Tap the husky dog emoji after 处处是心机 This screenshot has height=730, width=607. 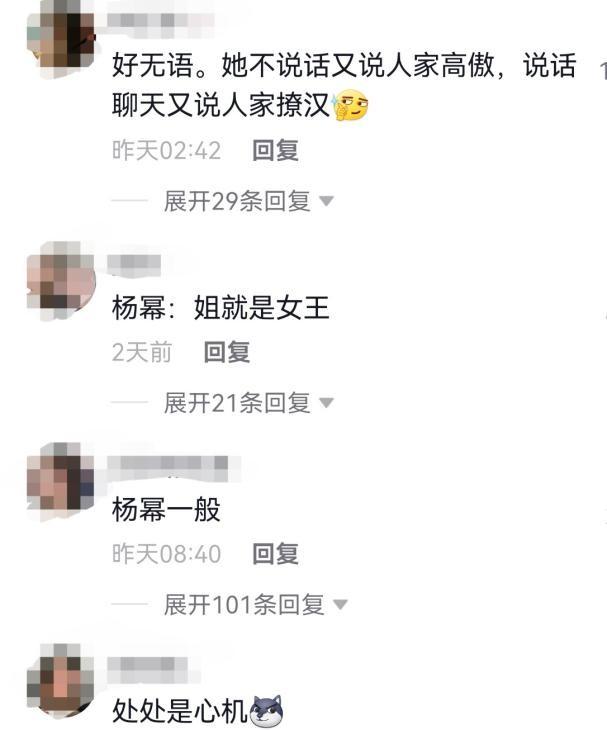266,710
